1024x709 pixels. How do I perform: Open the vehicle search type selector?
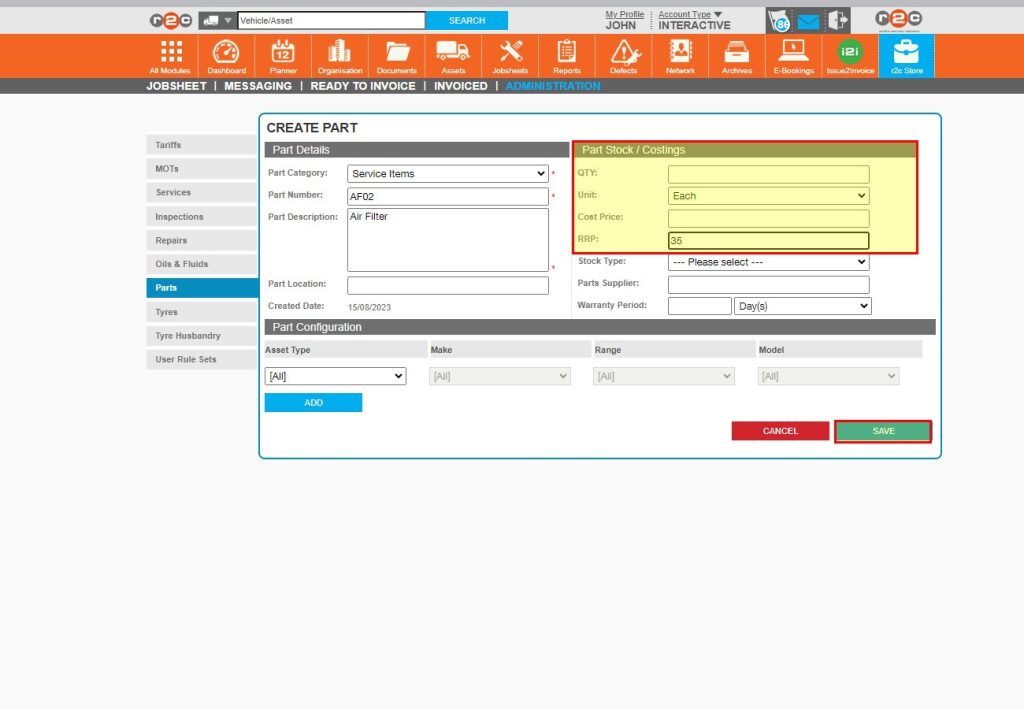[217, 21]
